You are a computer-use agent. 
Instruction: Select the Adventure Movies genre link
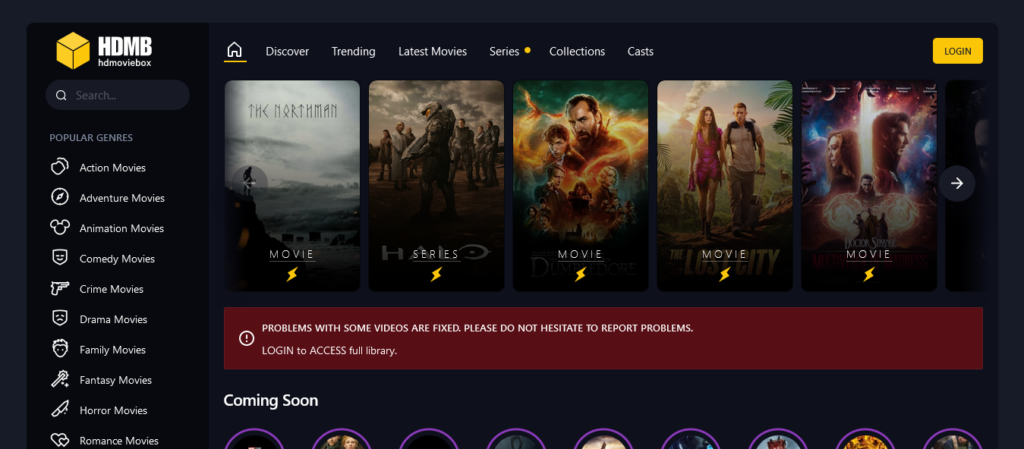[x=122, y=198]
